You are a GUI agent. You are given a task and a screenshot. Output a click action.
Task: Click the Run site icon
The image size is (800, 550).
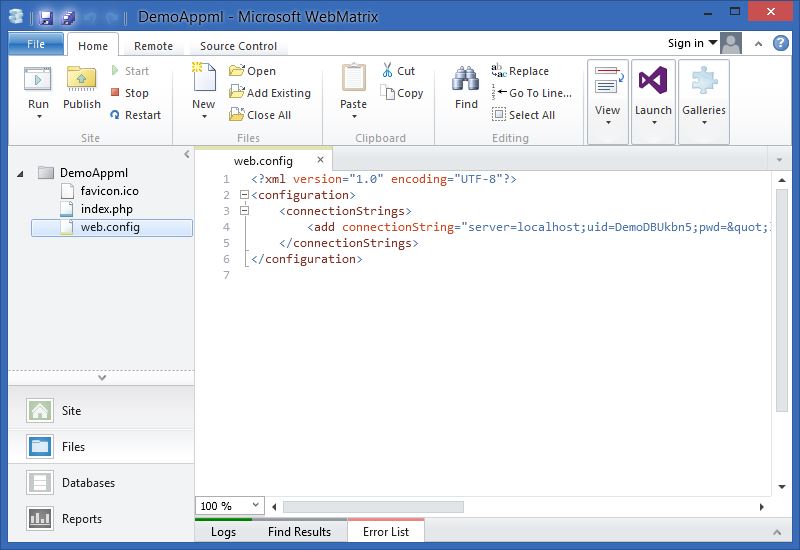point(38,79)
